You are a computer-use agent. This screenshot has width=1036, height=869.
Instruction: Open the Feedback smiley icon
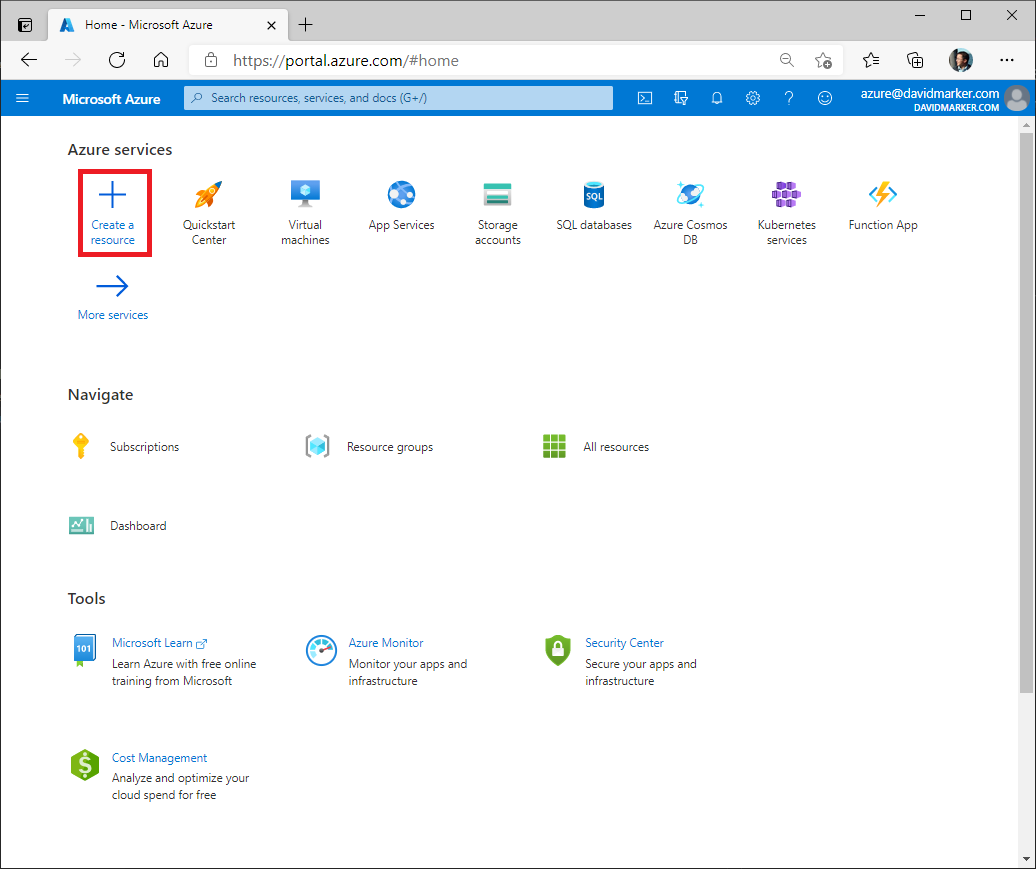(x=825, y=98)
